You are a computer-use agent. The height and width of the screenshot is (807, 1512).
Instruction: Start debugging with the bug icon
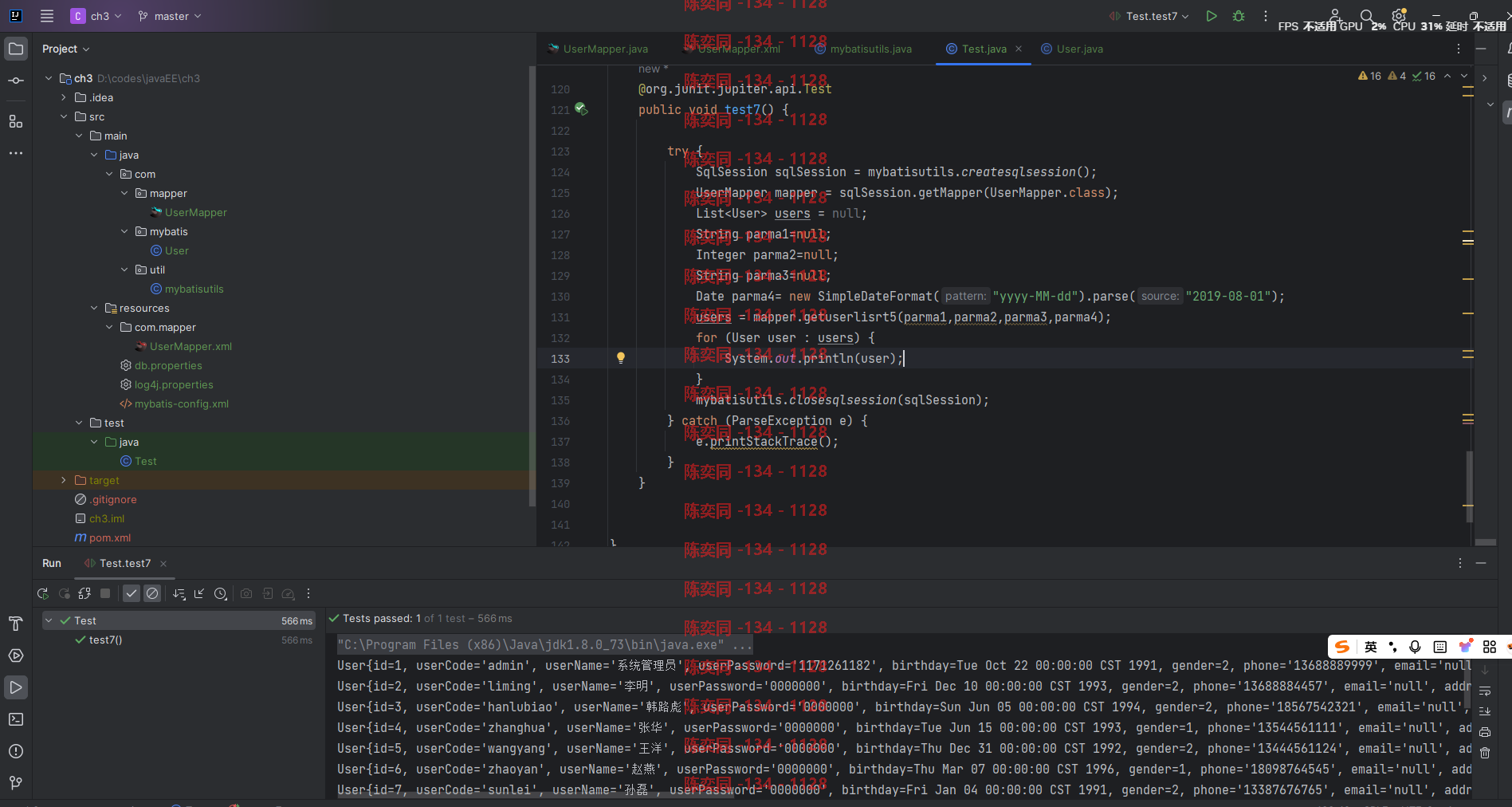1239,16
